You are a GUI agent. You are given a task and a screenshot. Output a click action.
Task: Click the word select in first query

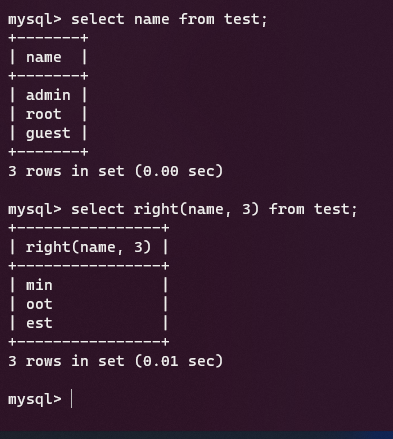click(98, 19)
